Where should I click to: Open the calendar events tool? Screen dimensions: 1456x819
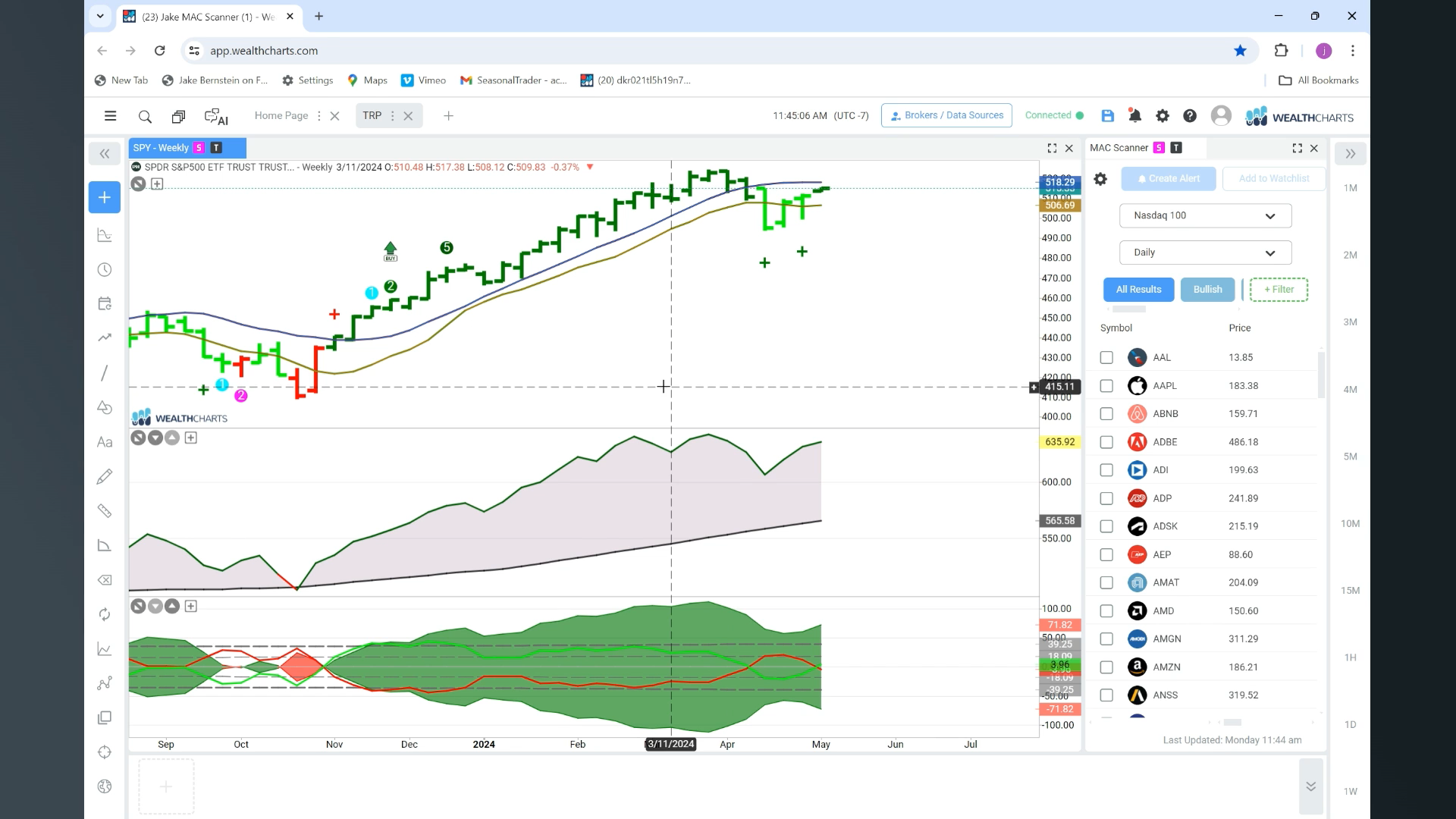click(x=105, y=303)
